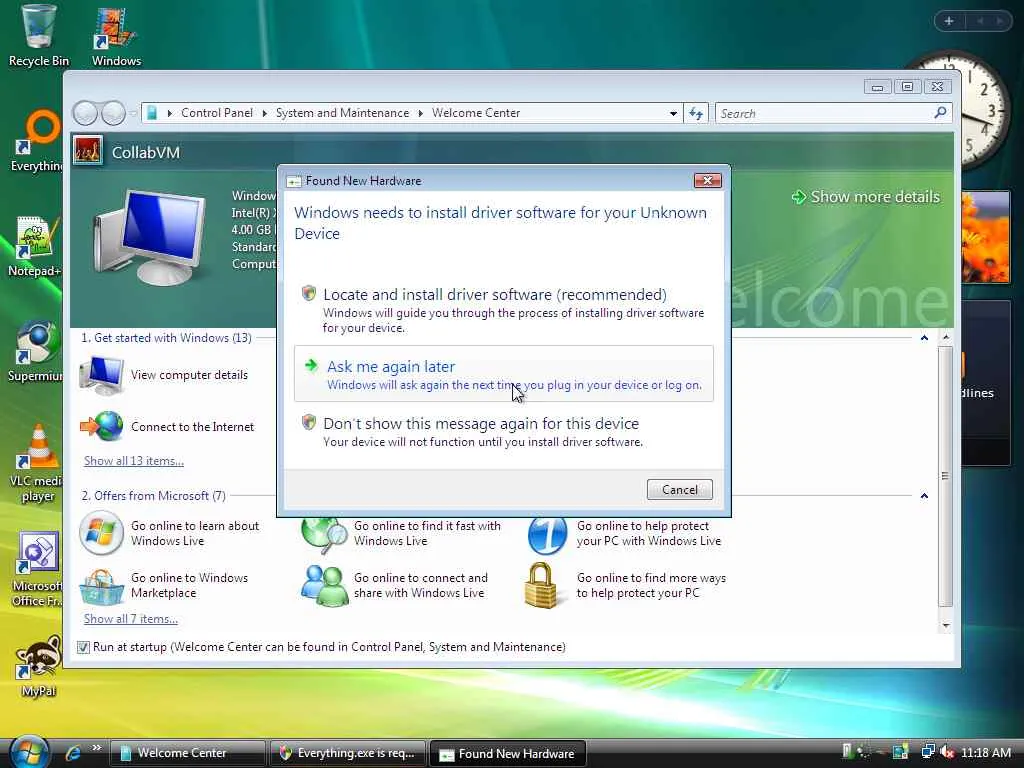Choose Don't show this message again
Screen dimensions: 1024x768
(504, 432)
